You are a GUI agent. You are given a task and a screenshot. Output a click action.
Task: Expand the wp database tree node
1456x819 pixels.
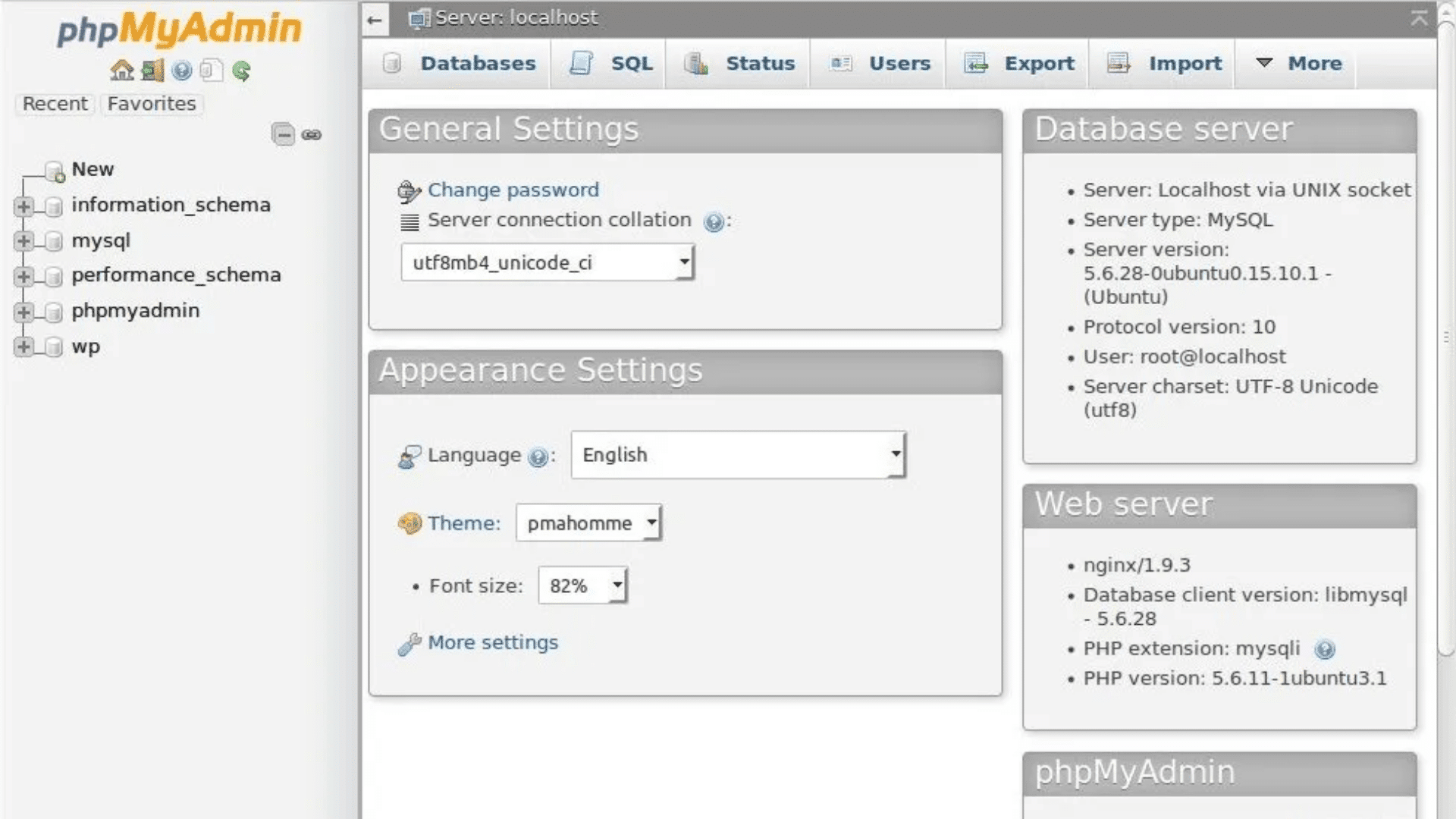22,347
